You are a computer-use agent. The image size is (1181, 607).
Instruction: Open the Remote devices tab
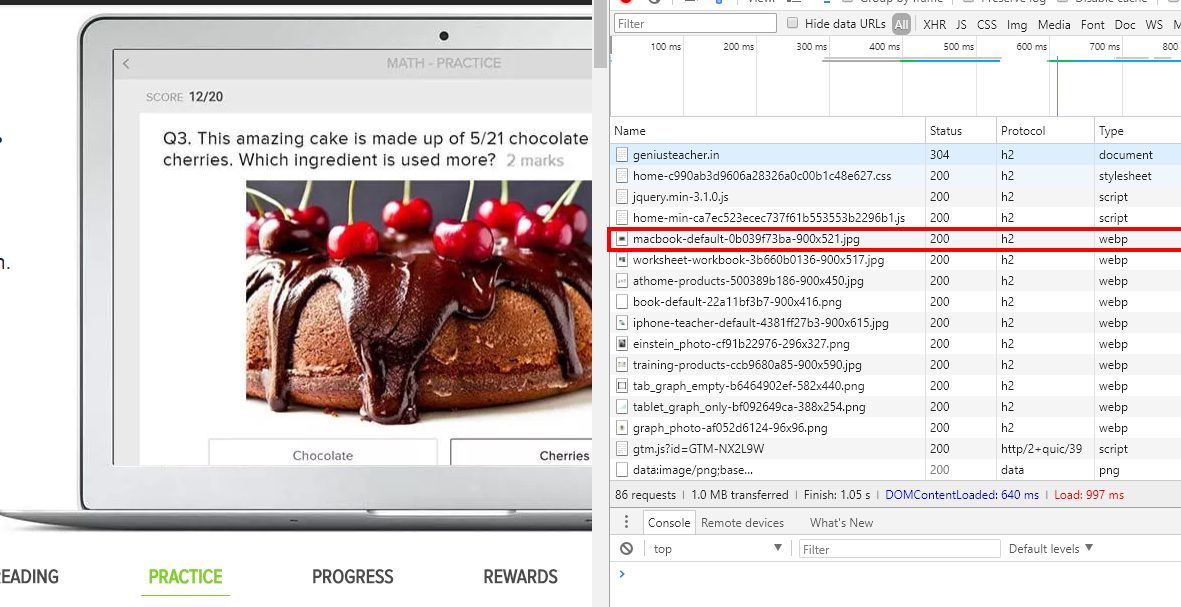(743, 523)
